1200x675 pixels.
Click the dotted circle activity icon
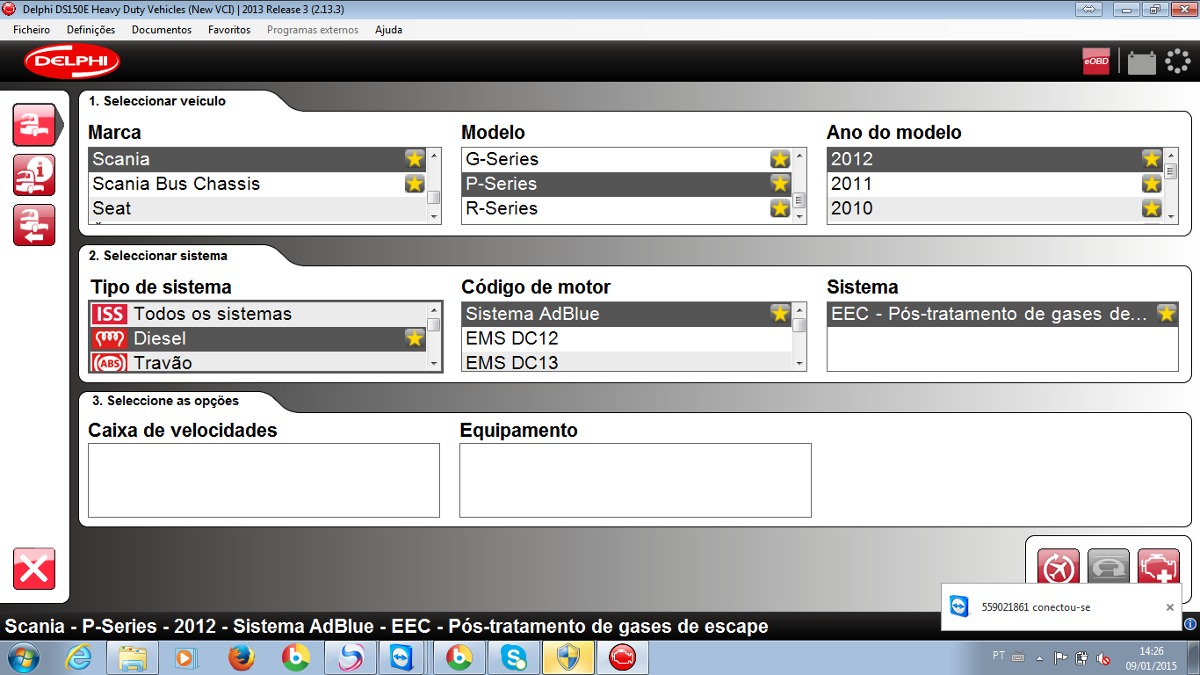[x=1178, y=61]
